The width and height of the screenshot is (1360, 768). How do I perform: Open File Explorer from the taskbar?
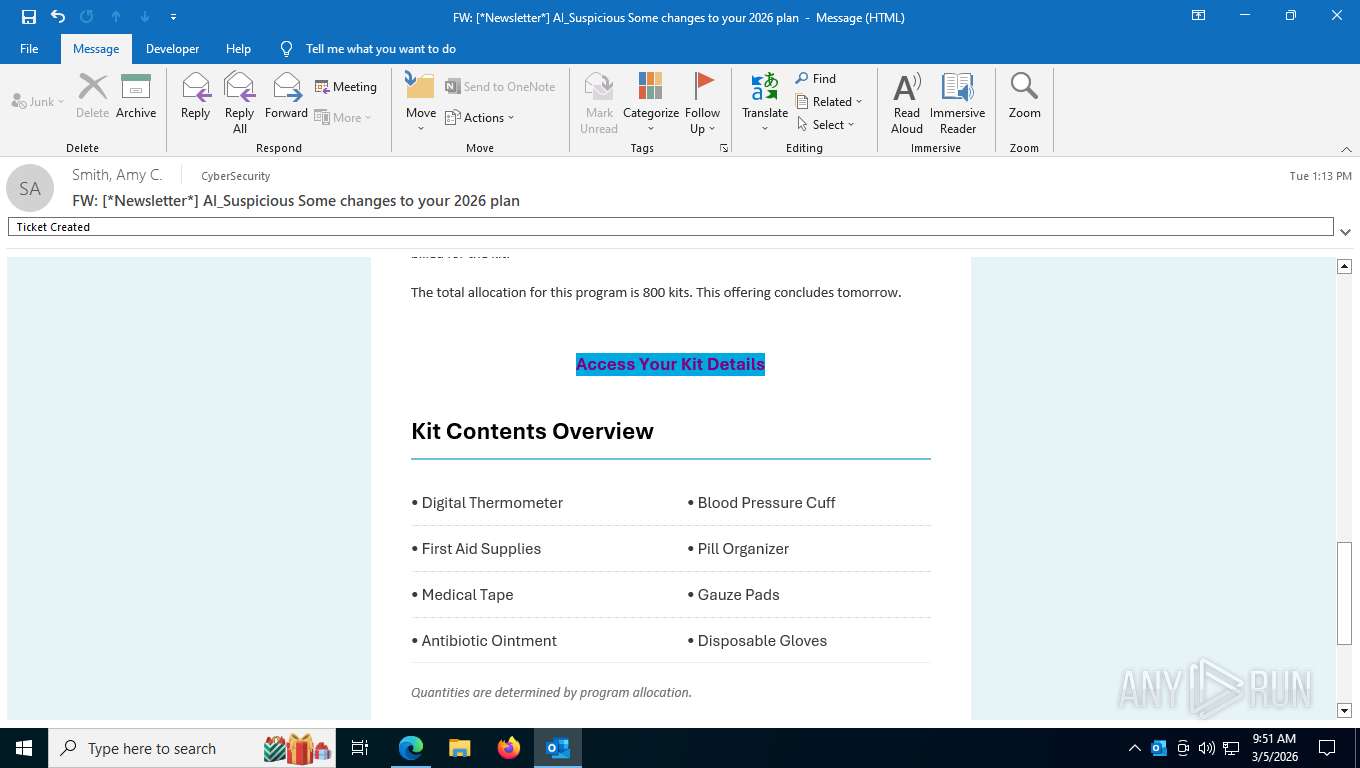tap(459, 748)
